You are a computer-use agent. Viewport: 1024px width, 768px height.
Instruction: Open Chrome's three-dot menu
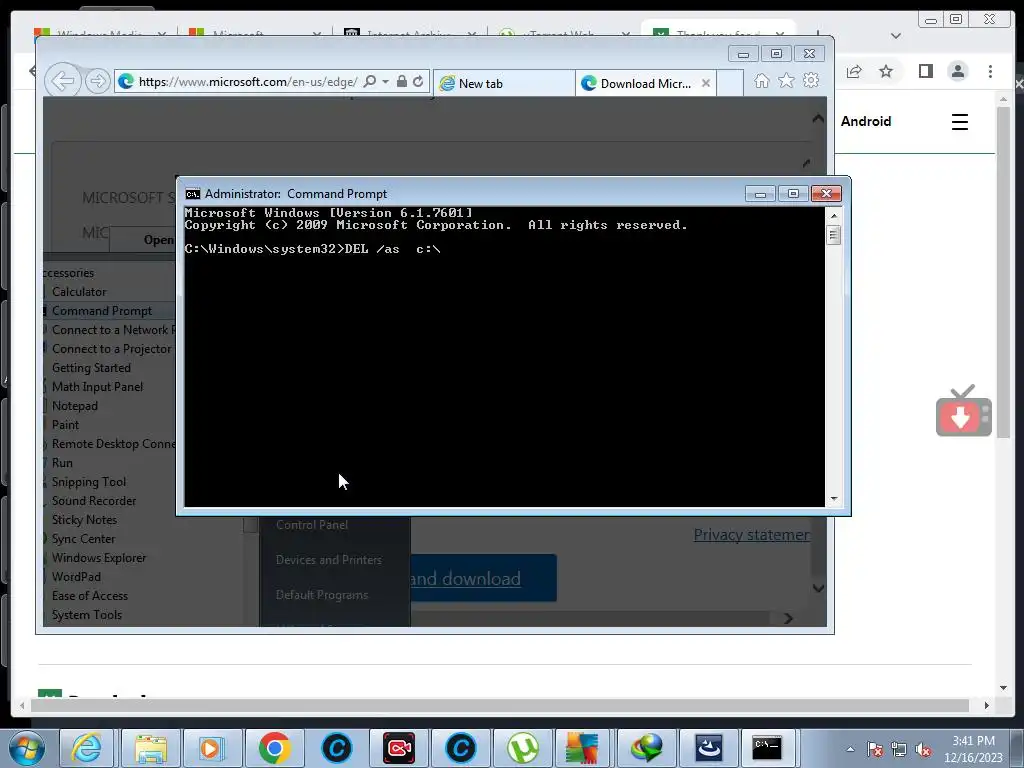point(990,71)
